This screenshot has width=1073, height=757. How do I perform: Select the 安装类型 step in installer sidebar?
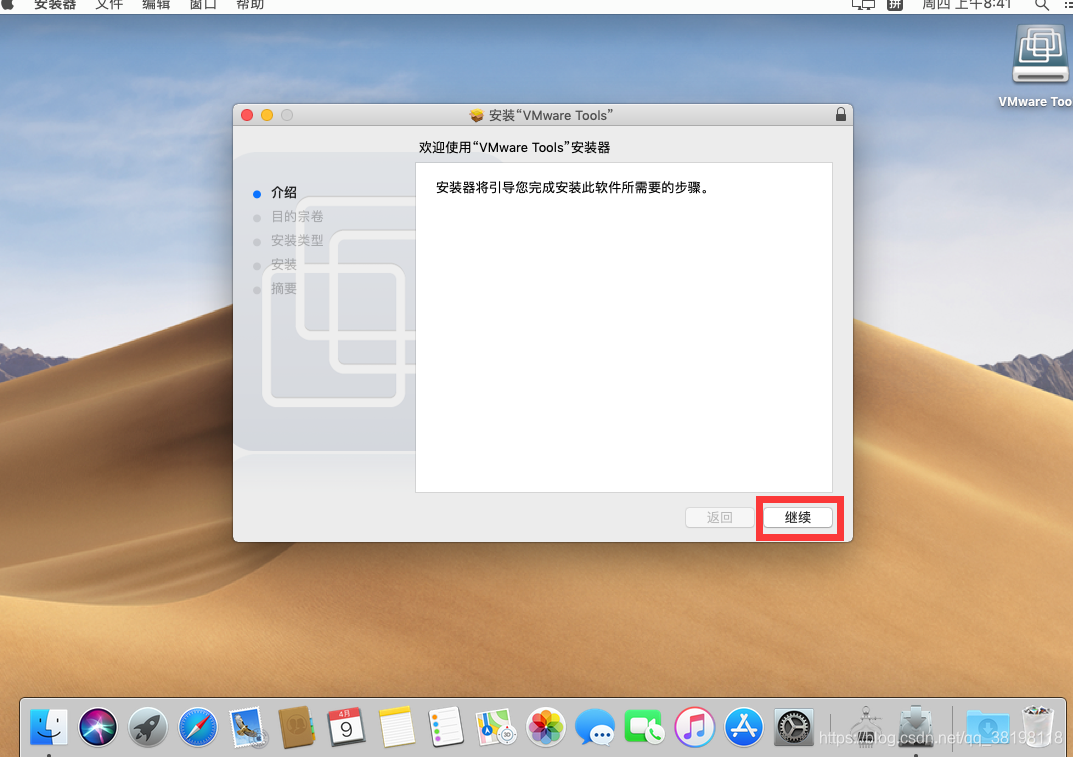point(297,240)
